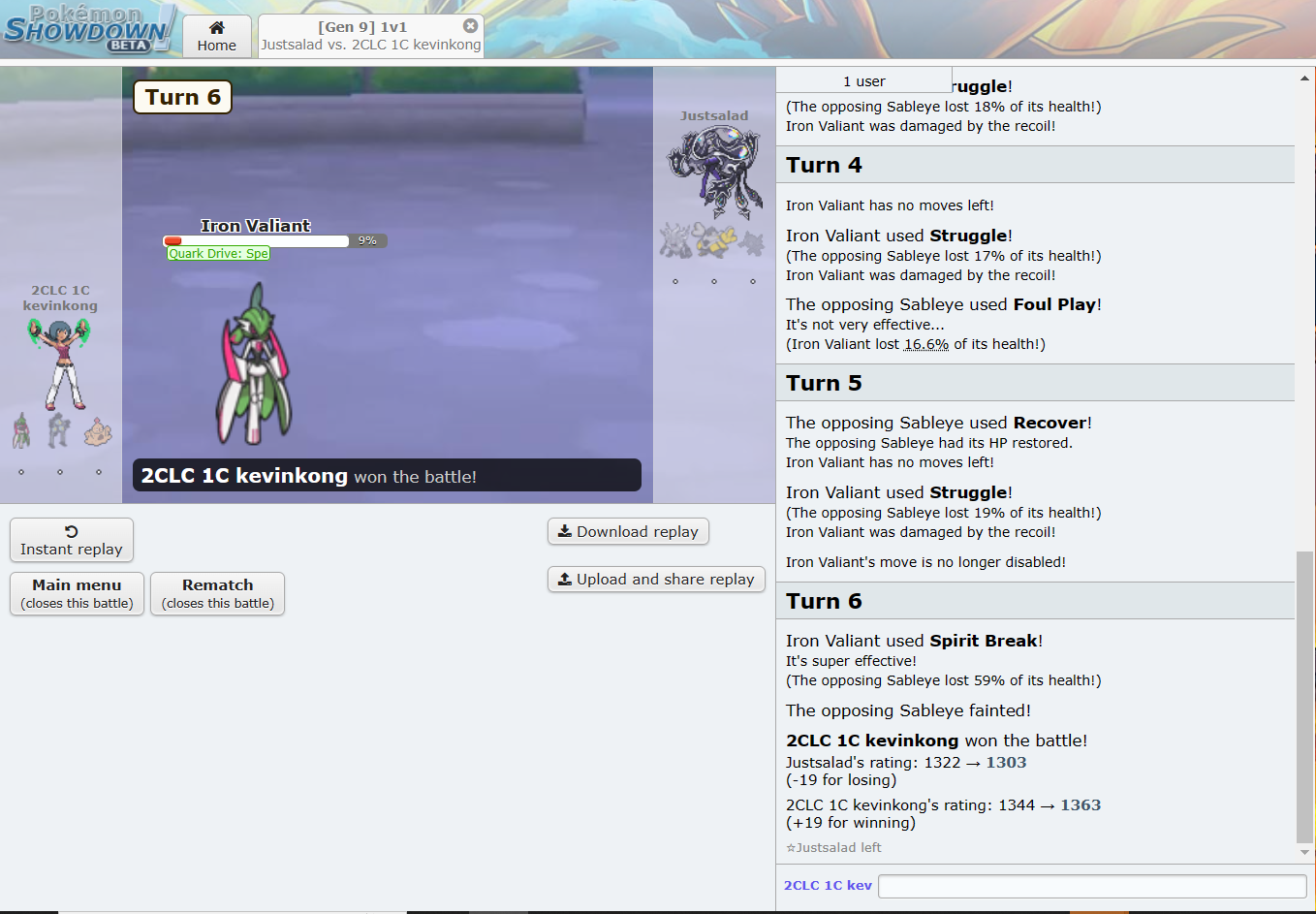Click the battle log scrollbar thumb
This screenshot has width=1316, height=914.
click(x=1304, y=697)
